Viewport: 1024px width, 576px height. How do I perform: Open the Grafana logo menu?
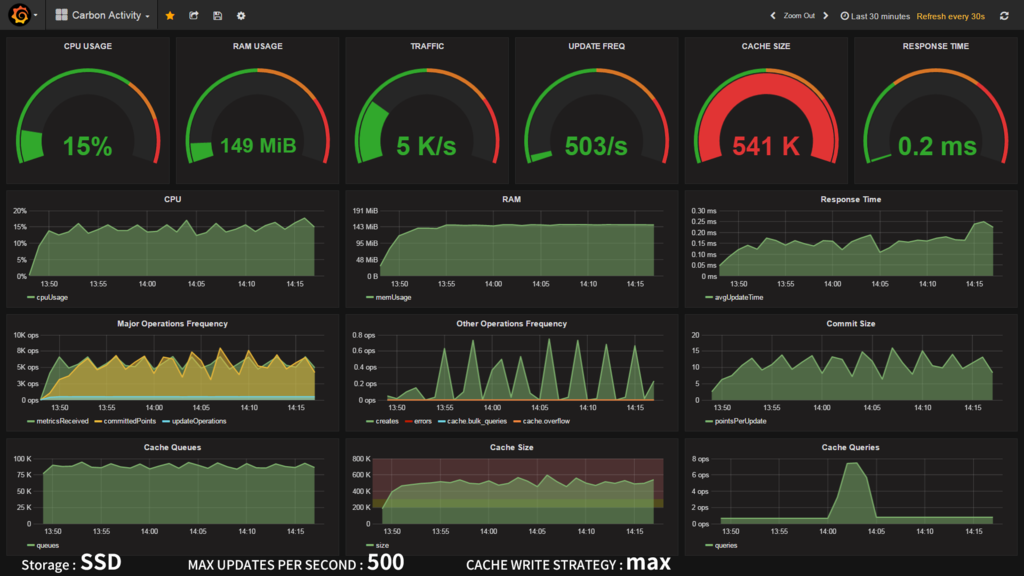22,15
